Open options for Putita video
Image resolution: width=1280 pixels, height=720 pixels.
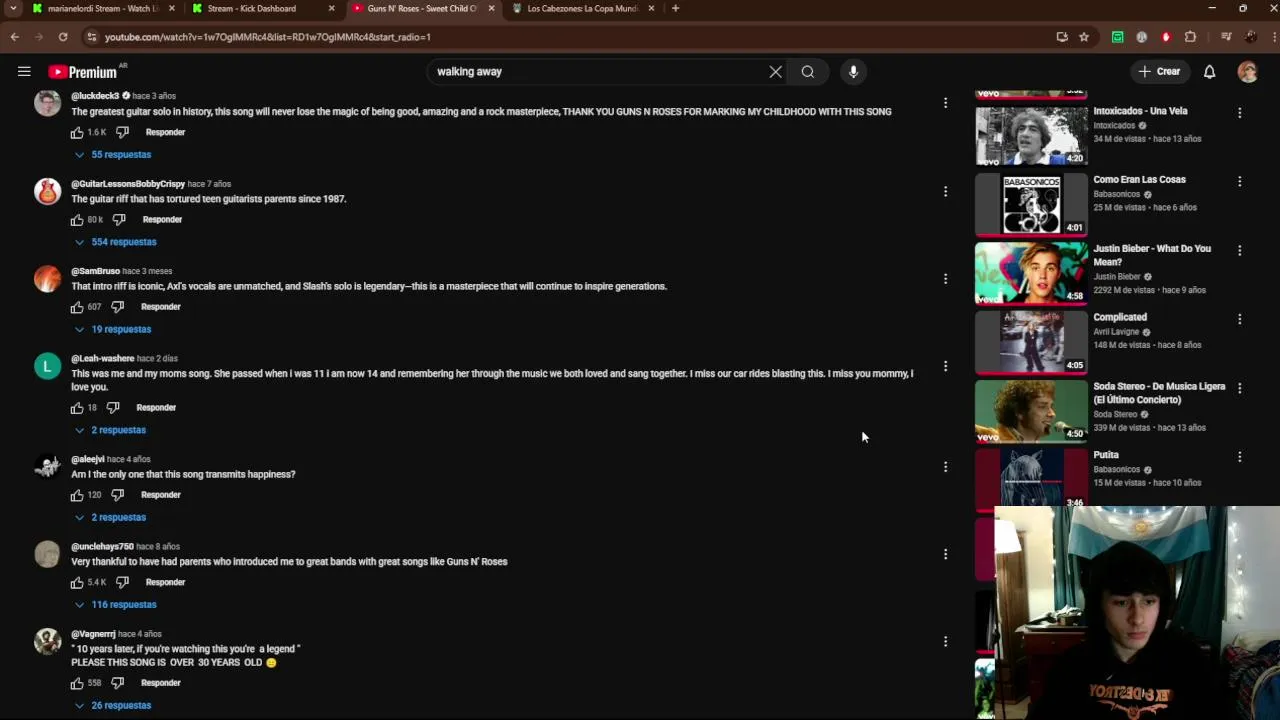[1239, 457]
